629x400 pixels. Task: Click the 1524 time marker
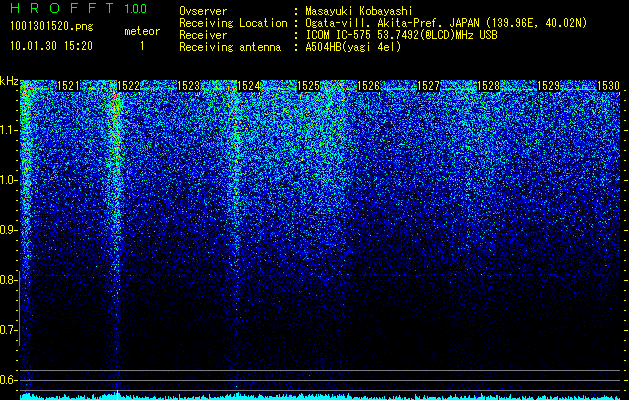coord(248,86)
